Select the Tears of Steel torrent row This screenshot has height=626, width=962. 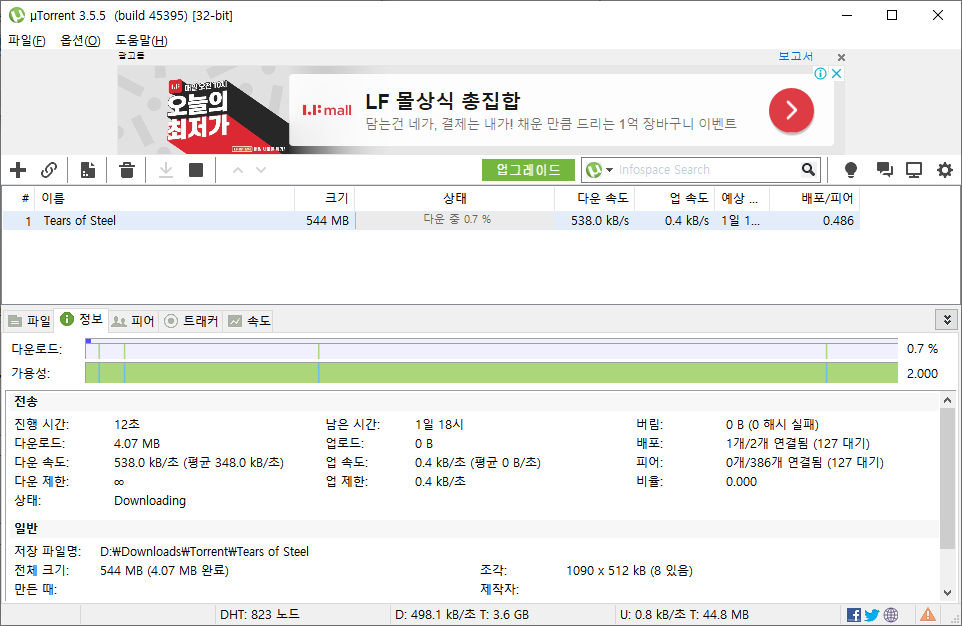(x=431, y=220)
